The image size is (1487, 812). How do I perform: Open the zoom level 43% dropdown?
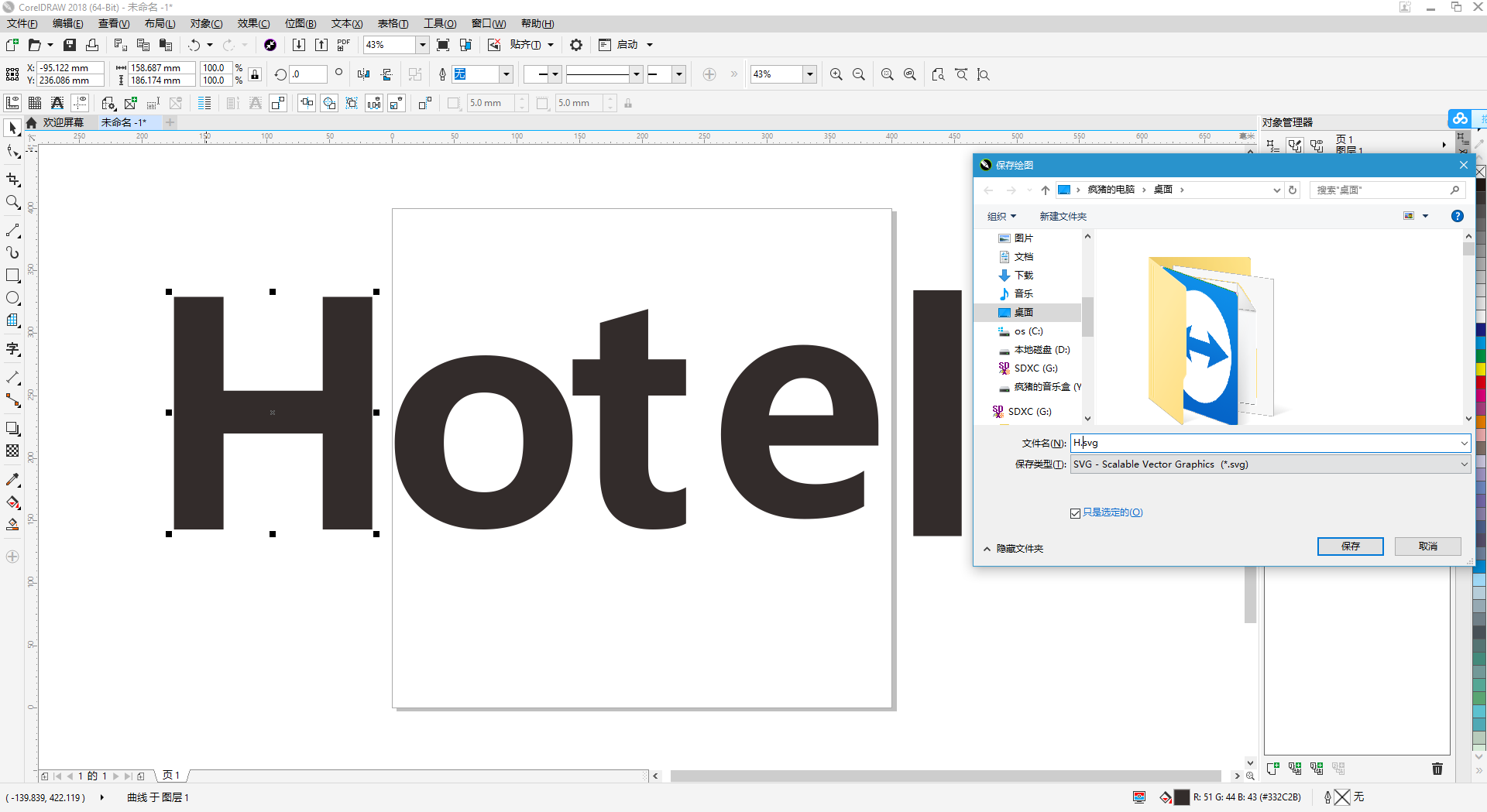423,45
